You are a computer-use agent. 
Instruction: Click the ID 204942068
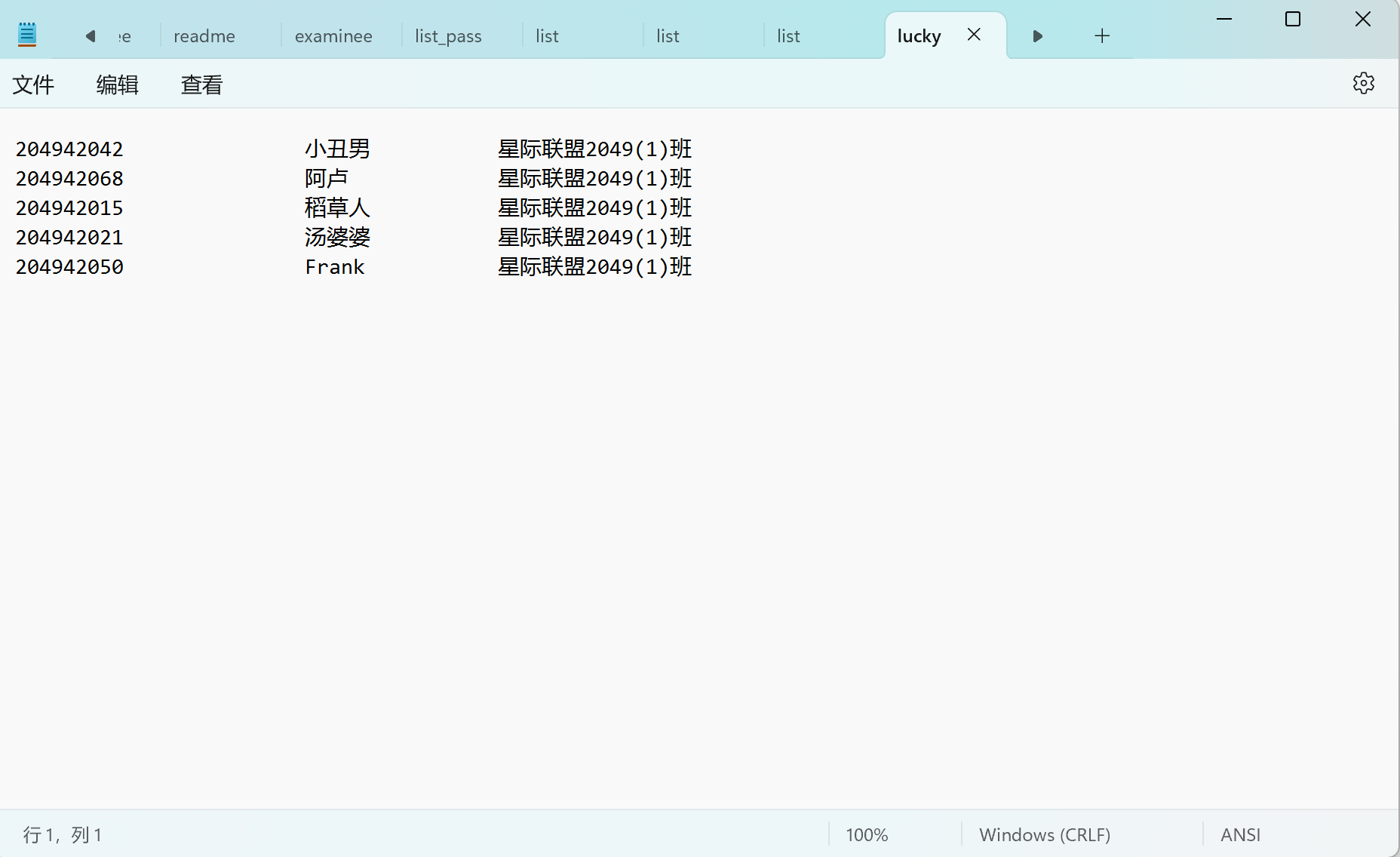[69, 179]
